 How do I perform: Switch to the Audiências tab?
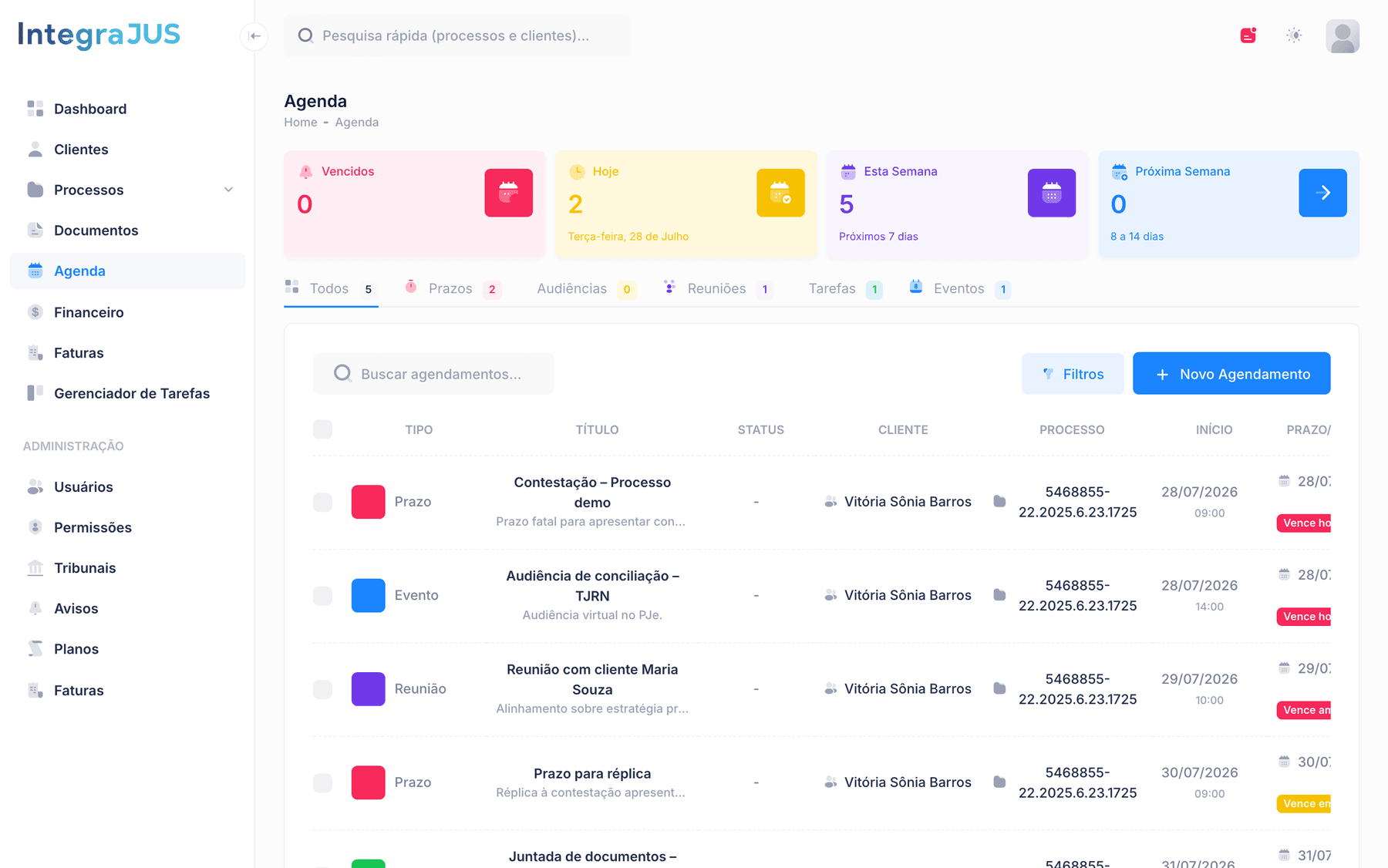click(586, 289)
